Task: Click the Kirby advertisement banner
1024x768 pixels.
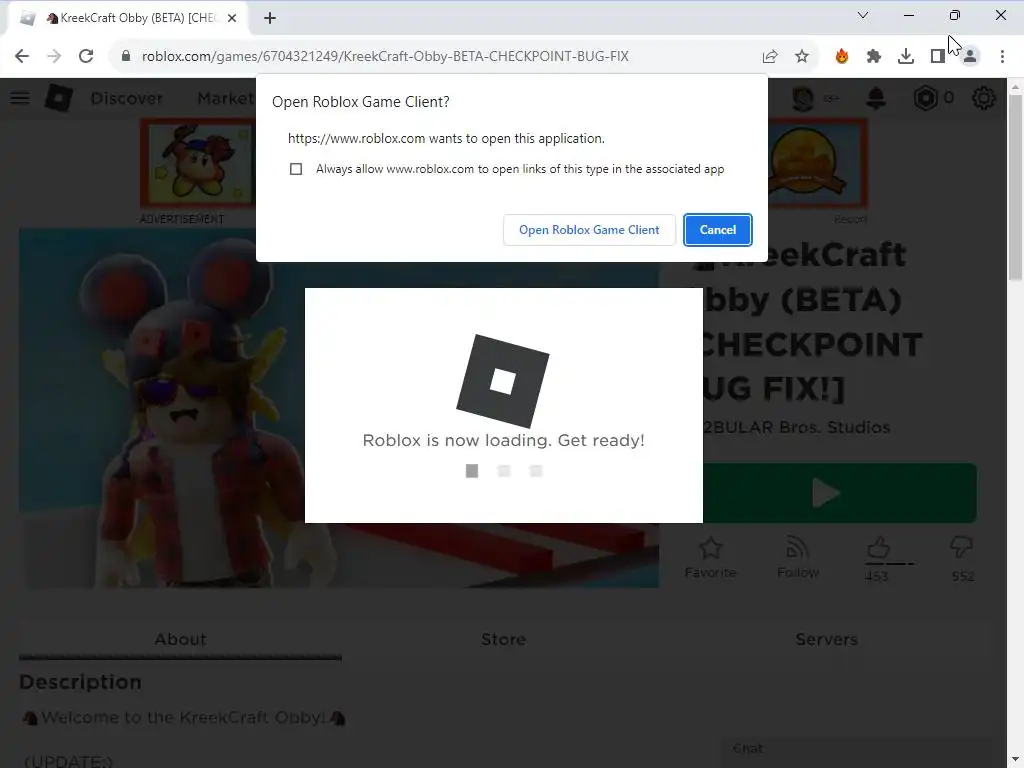Action: 199,163
